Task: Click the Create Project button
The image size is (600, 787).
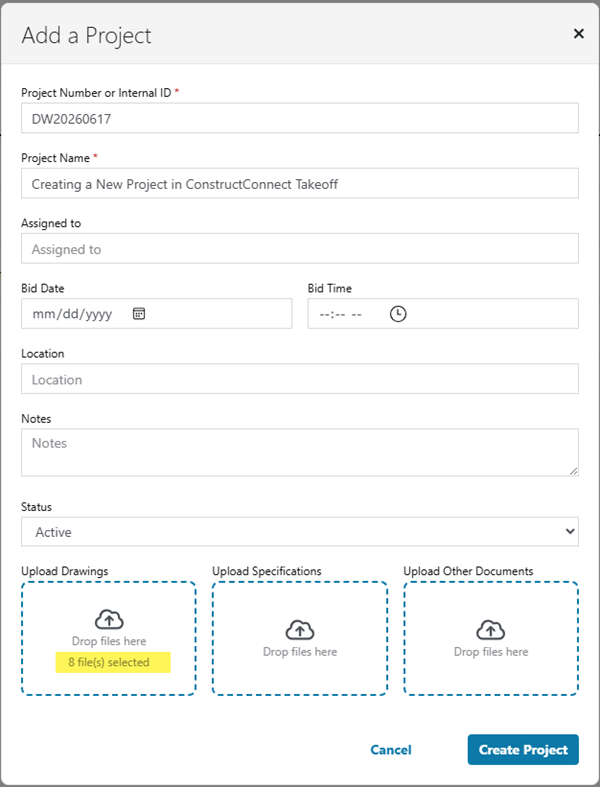Action: (x=523, y=749)
